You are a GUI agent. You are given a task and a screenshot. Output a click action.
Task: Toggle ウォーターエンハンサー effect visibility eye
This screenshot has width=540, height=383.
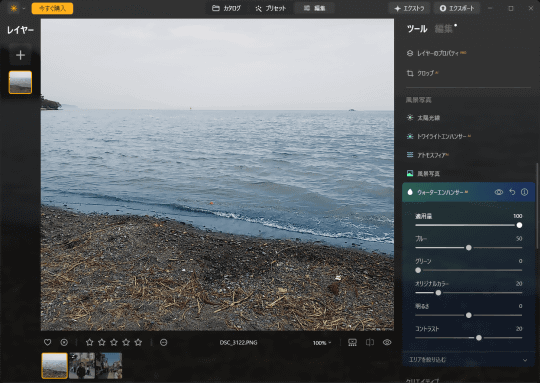click(499, 192)
